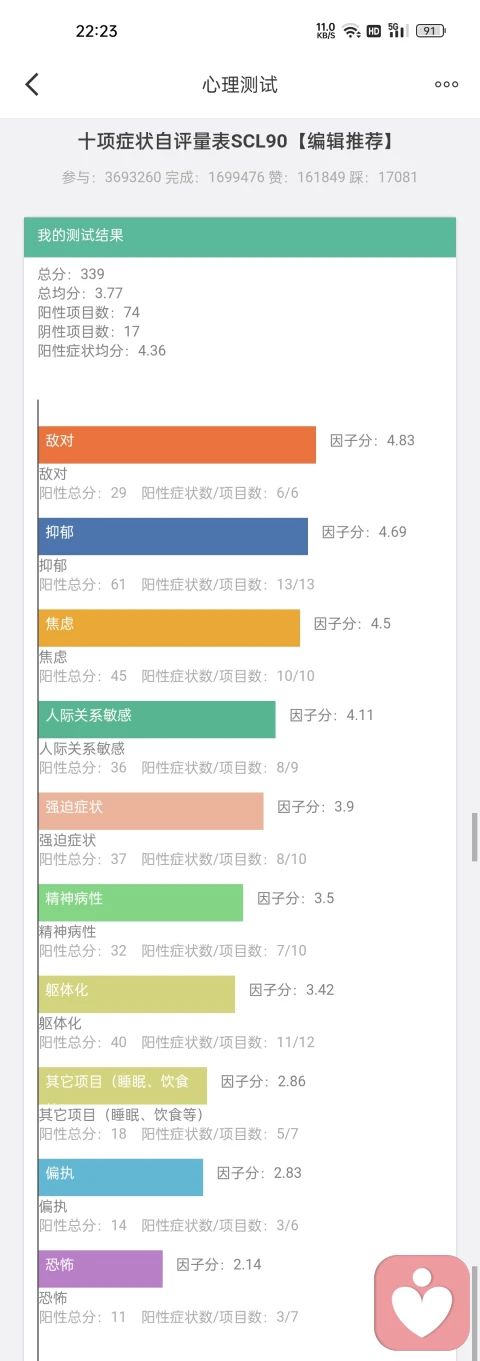480x1361 pixels.
Task: Tap the pink heart floating icon
Action: click(x=422, y=1303)
